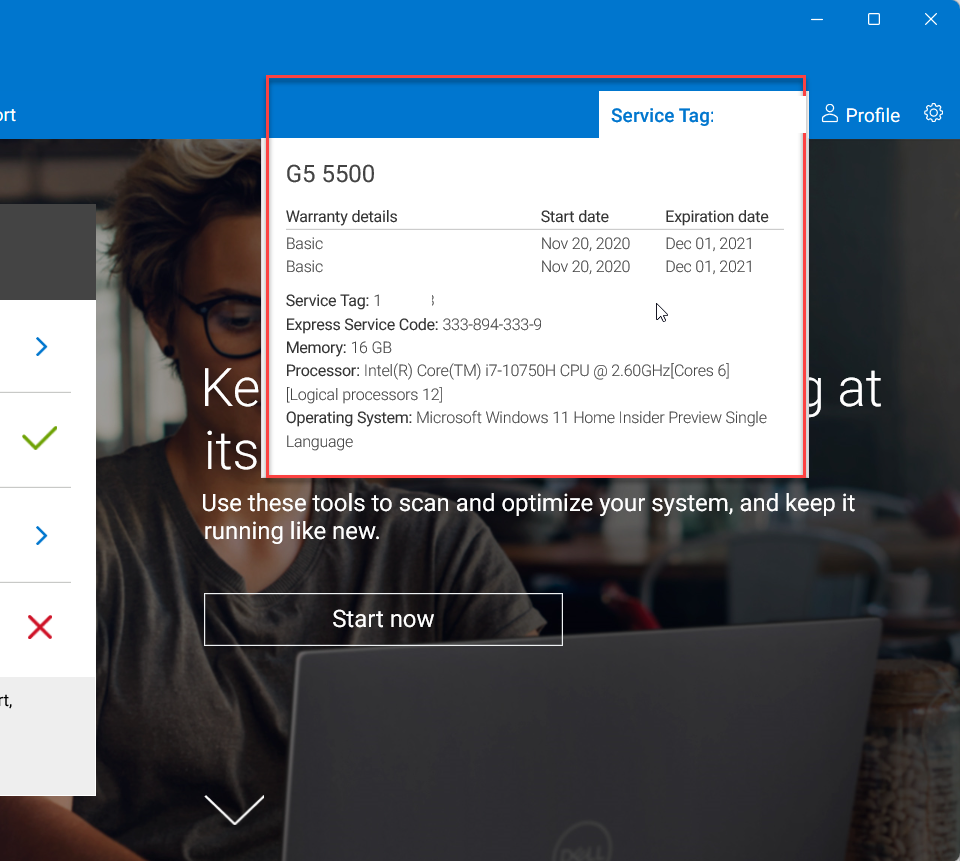
Task: Click the Profile person icon
Action: point(829,113)
